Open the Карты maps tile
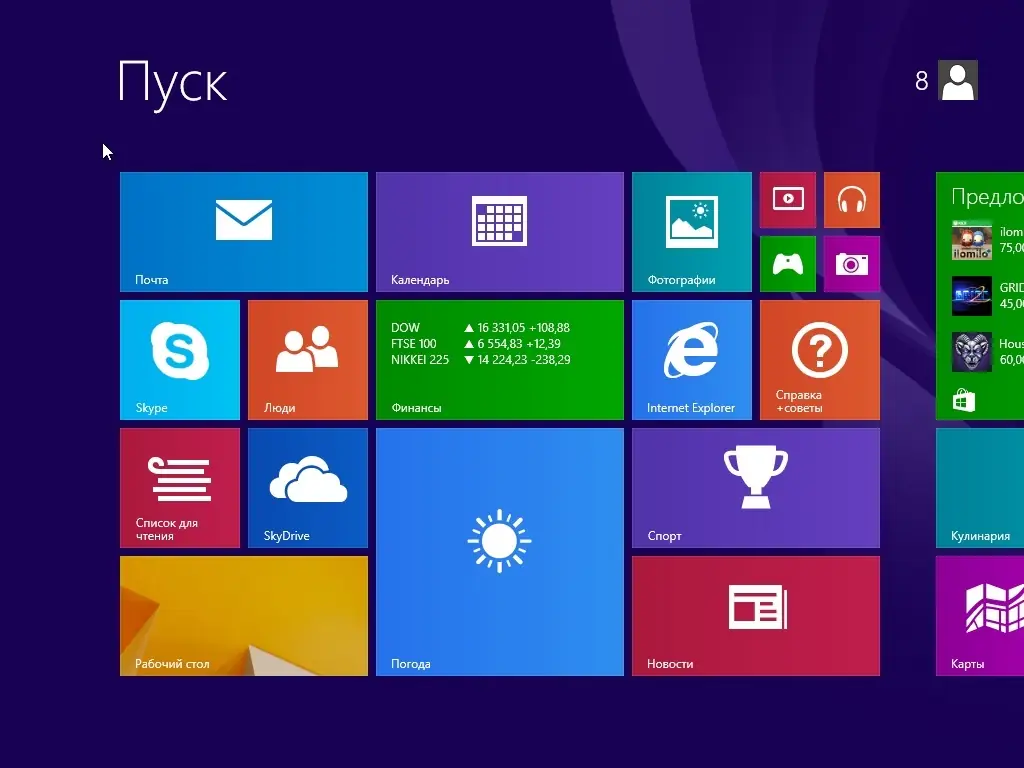The height and width of the screenshot is (768, 1024). point(980,616)
